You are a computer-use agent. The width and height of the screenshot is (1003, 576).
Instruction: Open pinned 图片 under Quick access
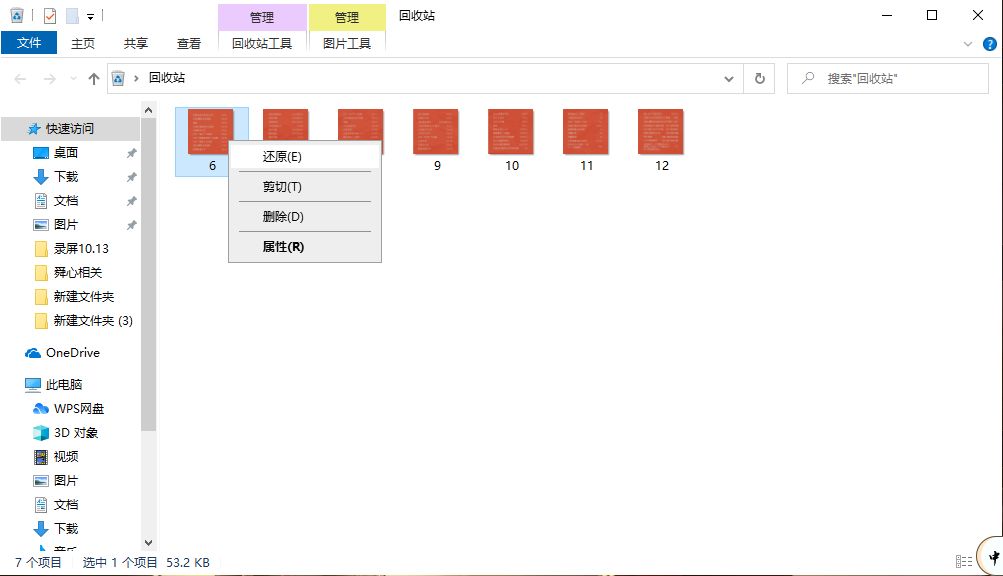point(66,225)
